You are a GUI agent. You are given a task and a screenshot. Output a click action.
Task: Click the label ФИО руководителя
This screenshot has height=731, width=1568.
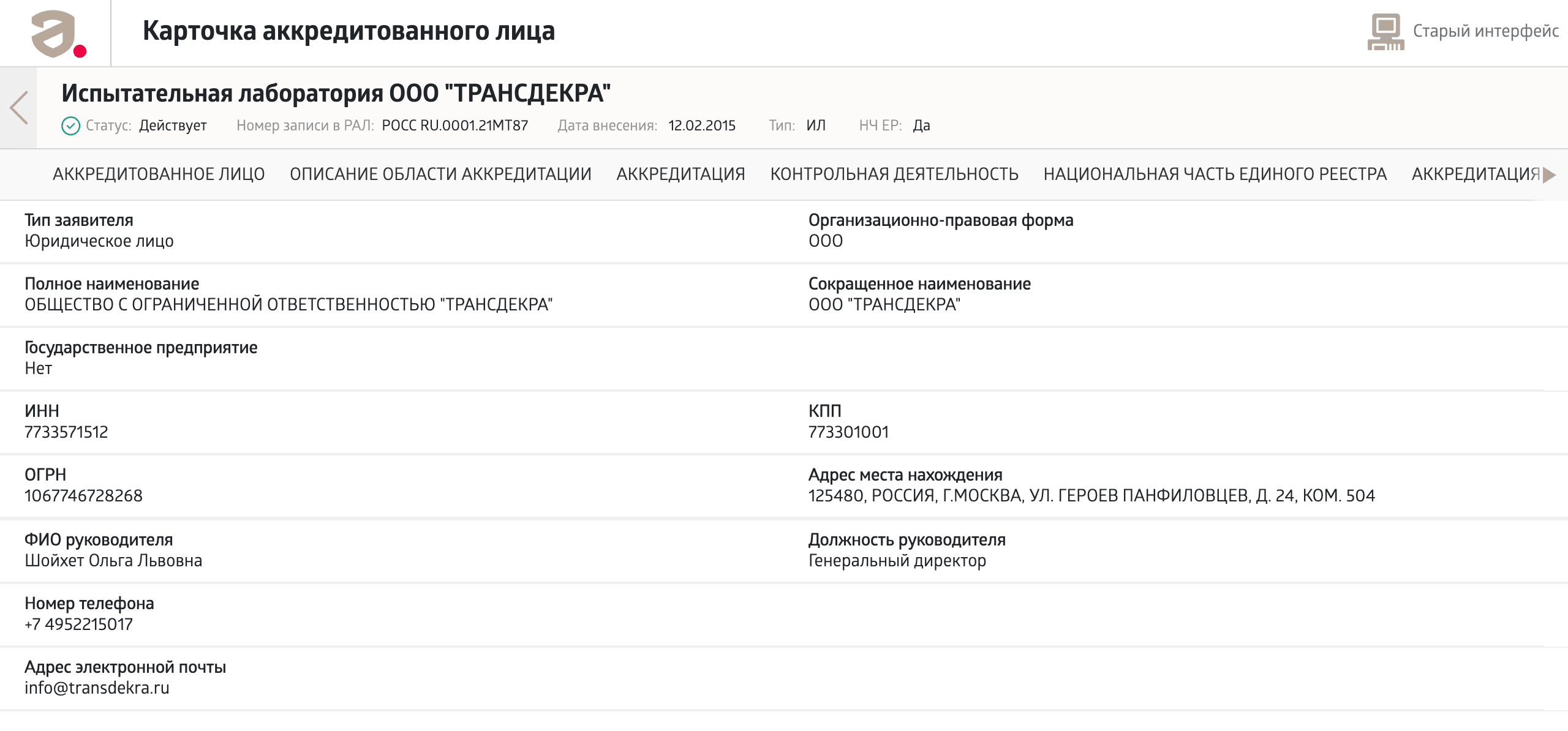pos(99,540)
